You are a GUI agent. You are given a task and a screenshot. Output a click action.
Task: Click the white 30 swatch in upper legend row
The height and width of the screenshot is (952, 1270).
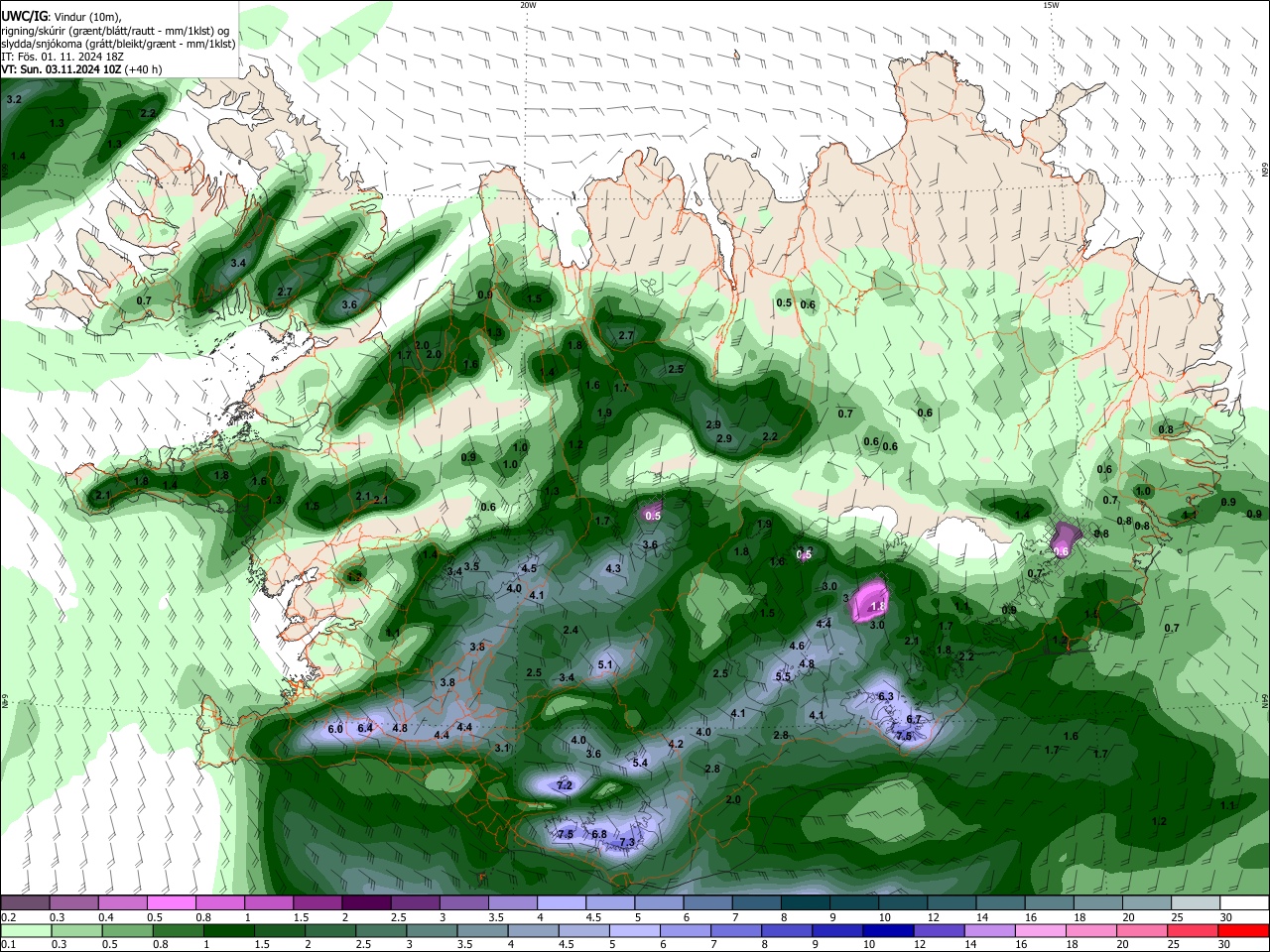pyautogui.click(x=1245, y=903)
